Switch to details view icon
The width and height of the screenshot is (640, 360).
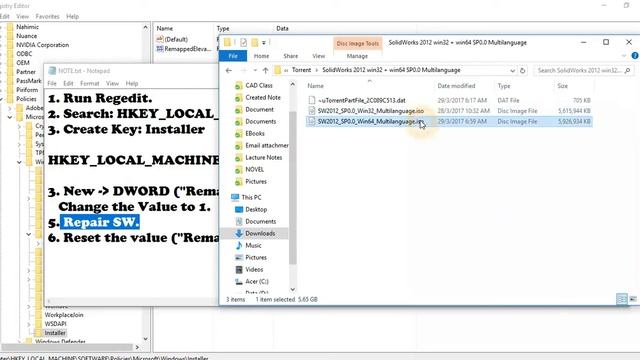[622, 299]
